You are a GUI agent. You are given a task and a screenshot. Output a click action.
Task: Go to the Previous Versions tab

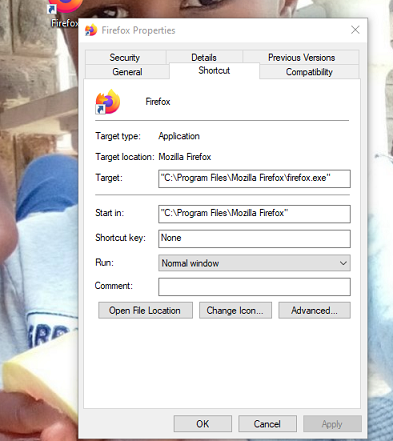[301, 57]
